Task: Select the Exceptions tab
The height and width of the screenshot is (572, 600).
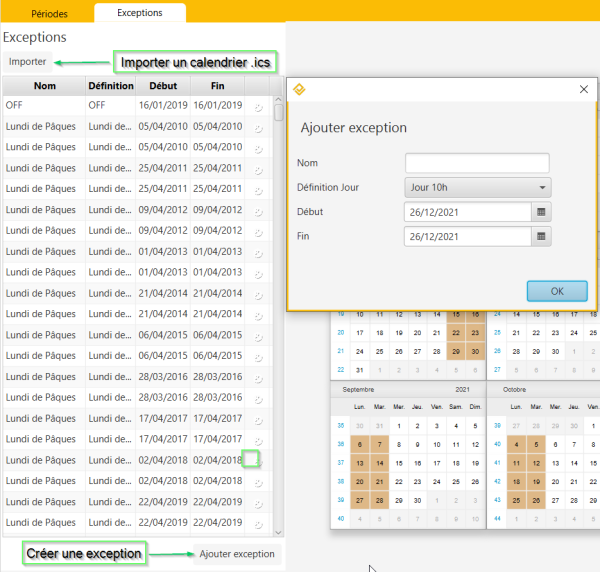Action: pyautogui.click(x=140, y=13)
